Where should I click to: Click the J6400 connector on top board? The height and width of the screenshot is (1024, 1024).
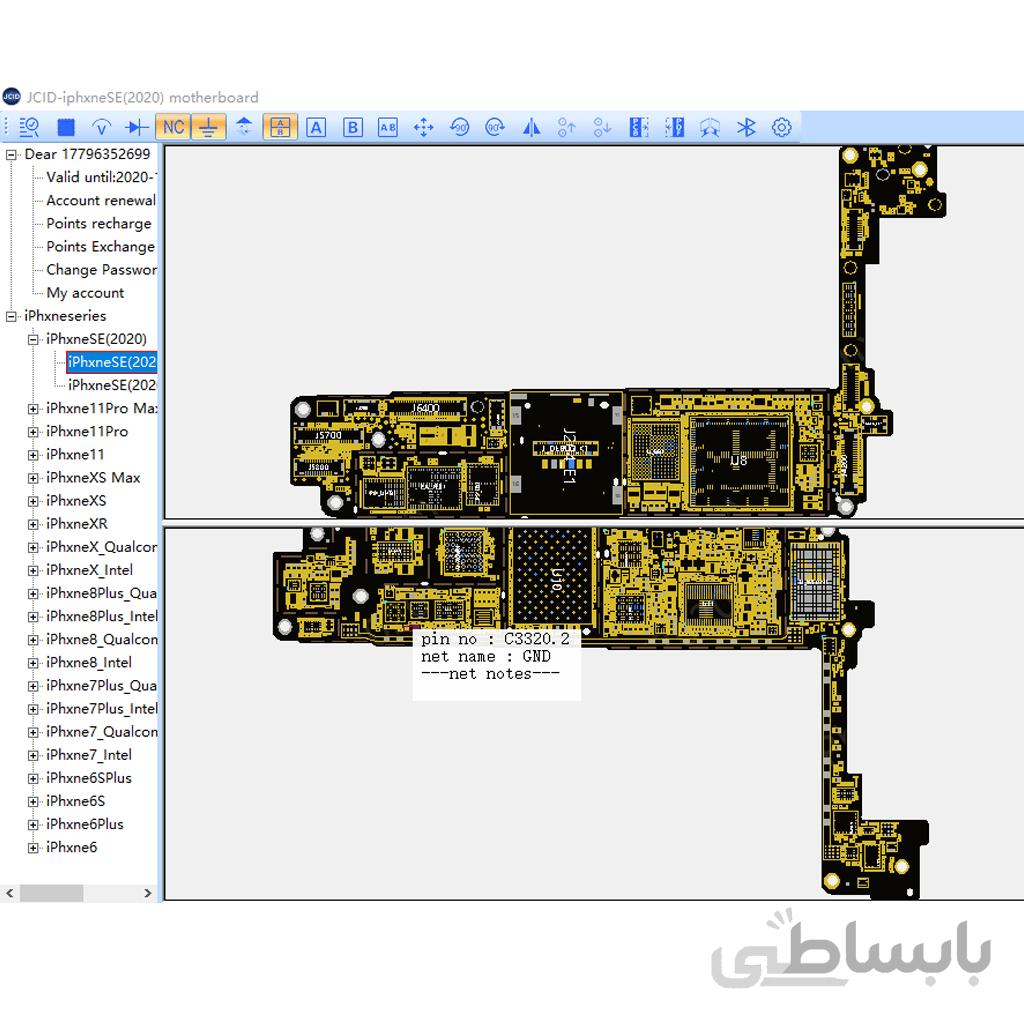pyautogui.click(x=426, y=409)
